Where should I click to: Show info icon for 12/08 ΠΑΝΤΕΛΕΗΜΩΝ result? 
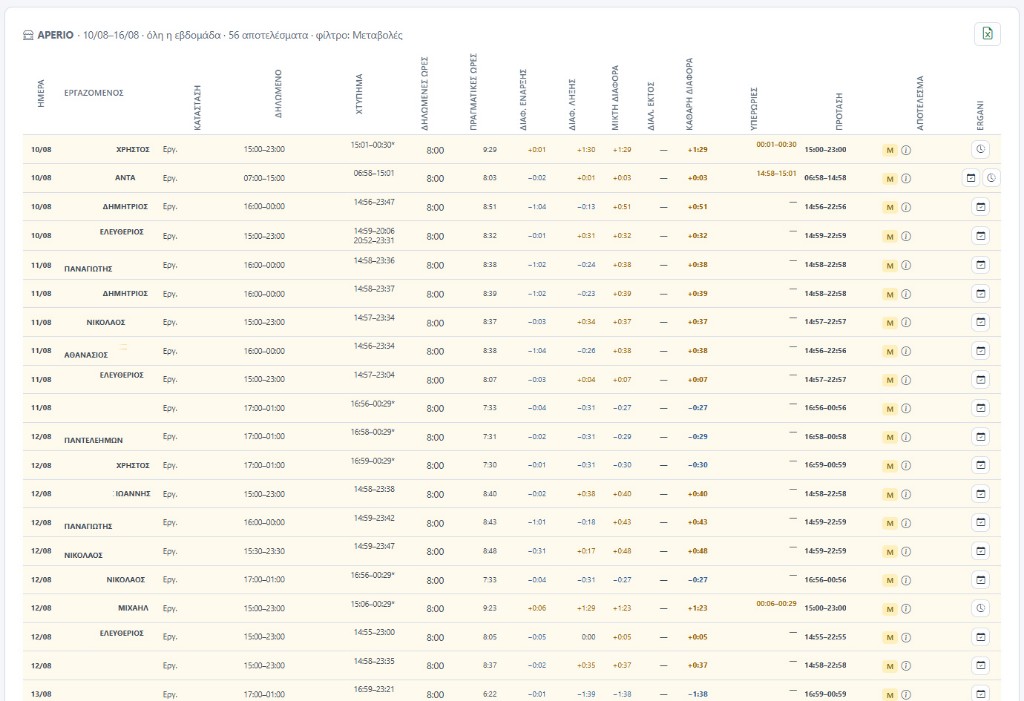(906, 437)
